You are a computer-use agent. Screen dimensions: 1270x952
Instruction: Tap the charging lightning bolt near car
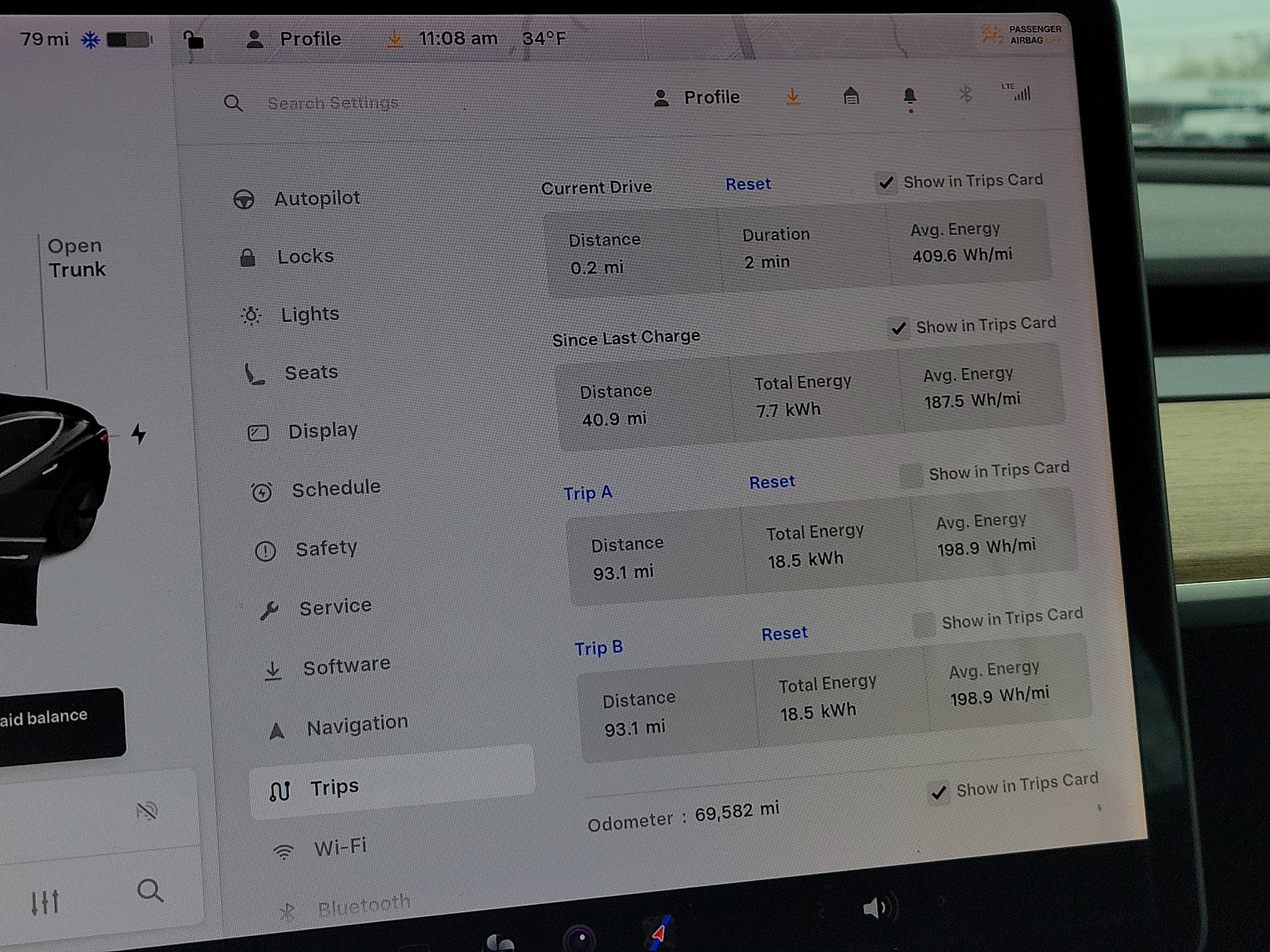pos(138,434)
